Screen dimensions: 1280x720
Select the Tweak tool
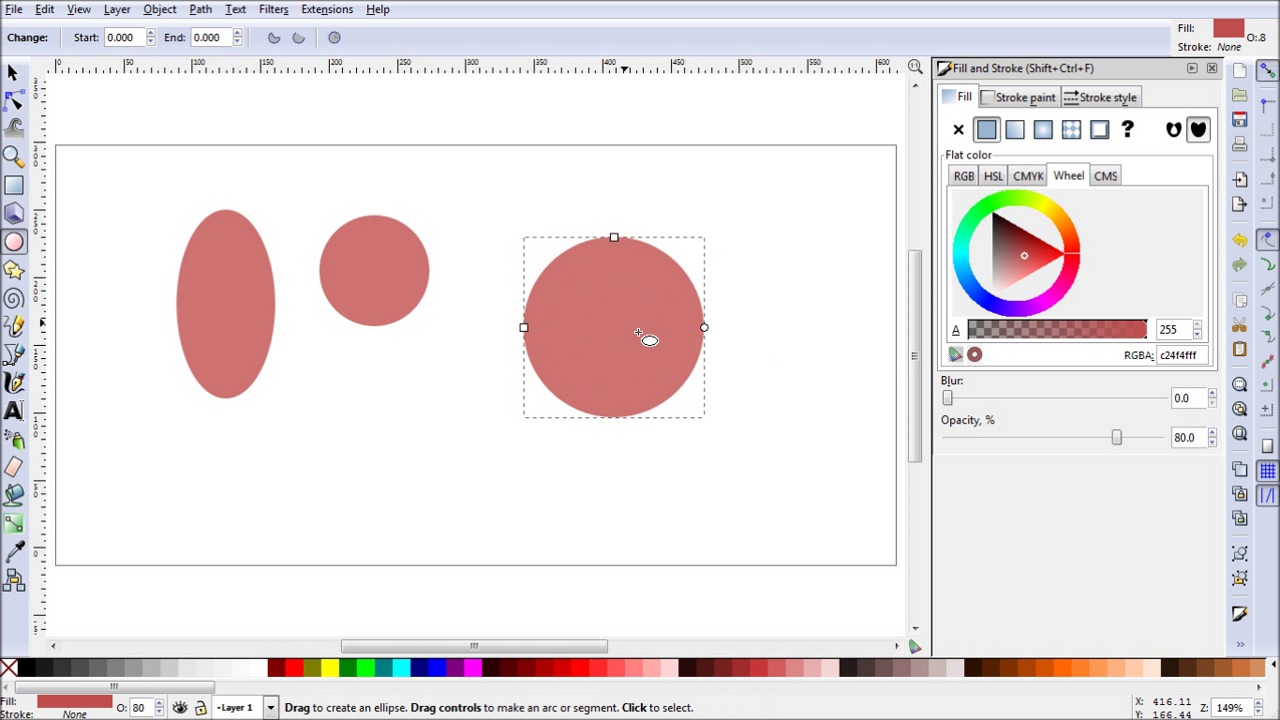13,128
